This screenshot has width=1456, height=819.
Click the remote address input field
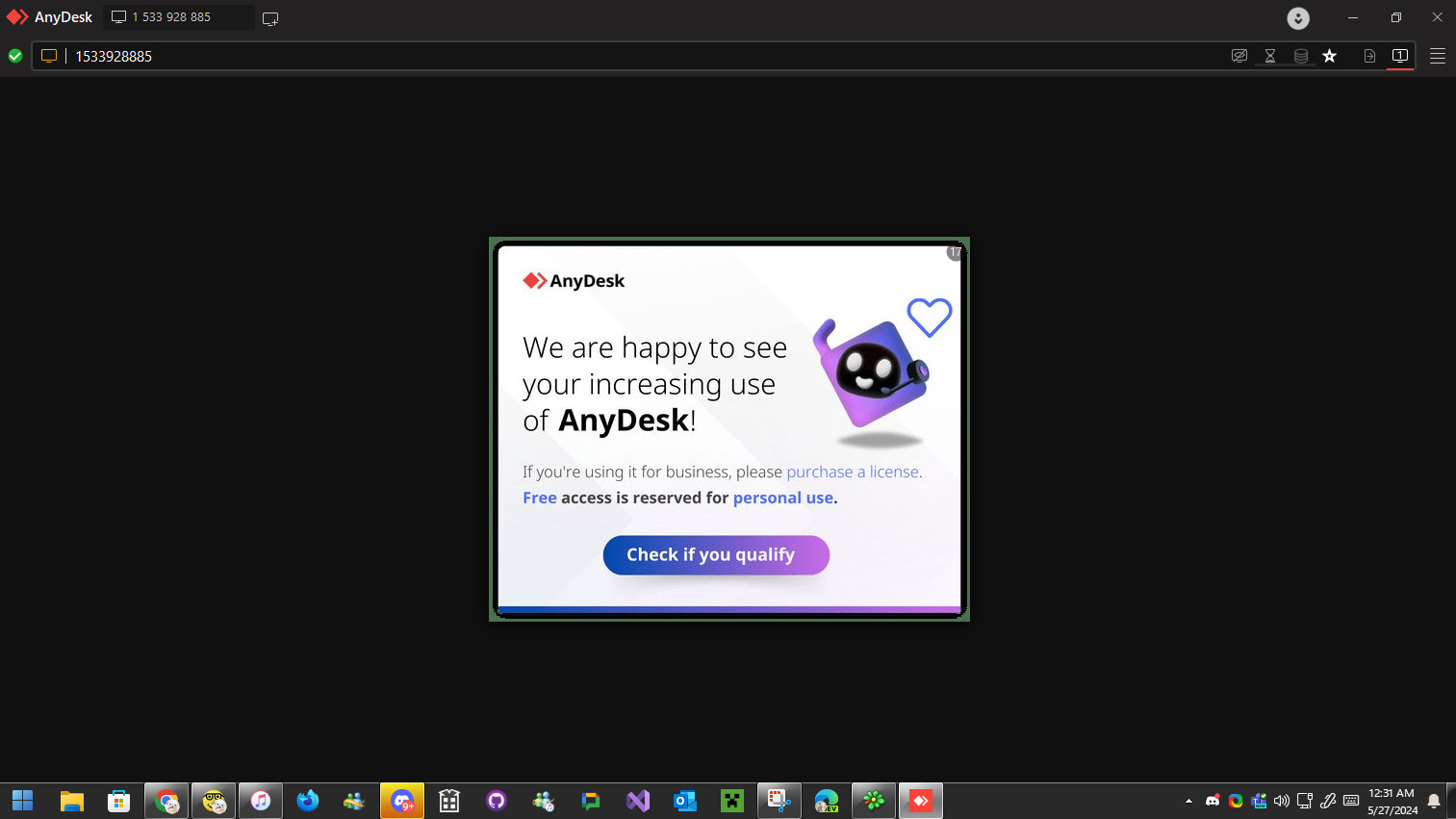pos(577,56)
